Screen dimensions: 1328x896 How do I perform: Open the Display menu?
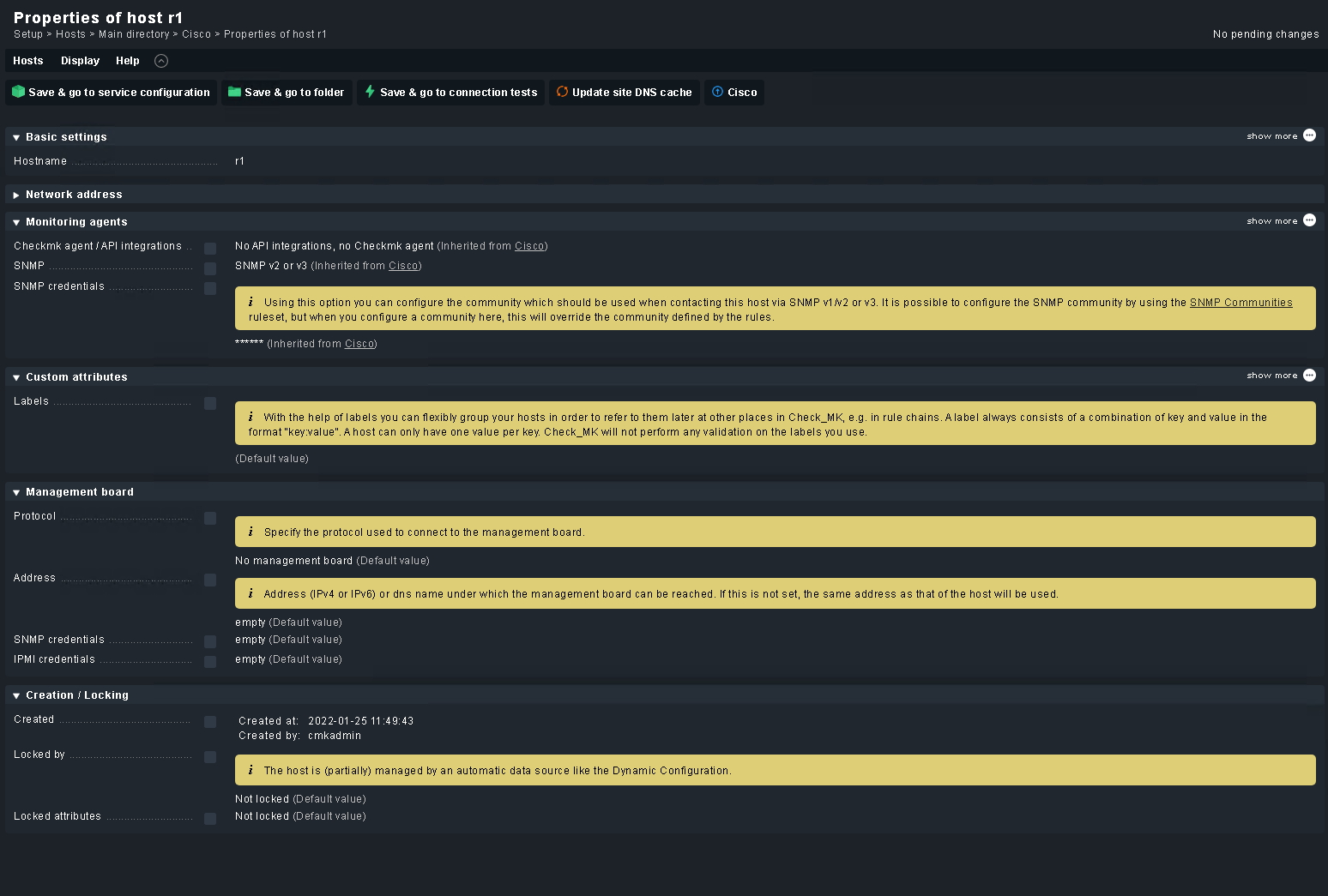point(80,61)
